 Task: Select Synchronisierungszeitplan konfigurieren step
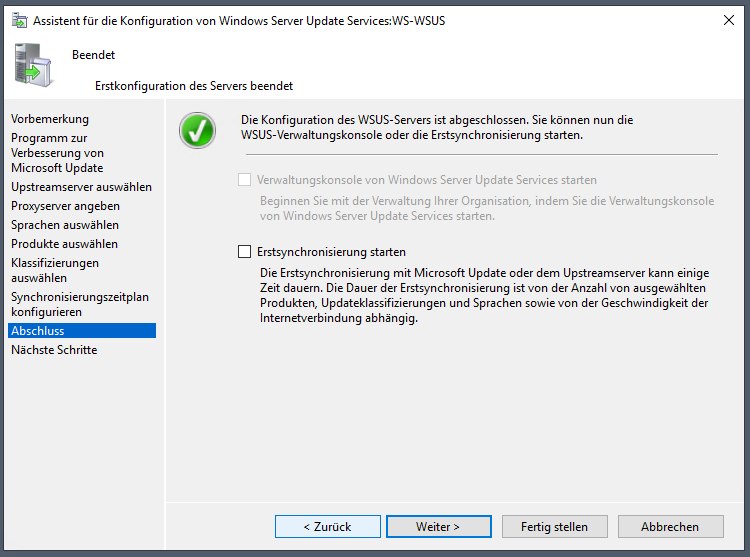pos(80,304)
